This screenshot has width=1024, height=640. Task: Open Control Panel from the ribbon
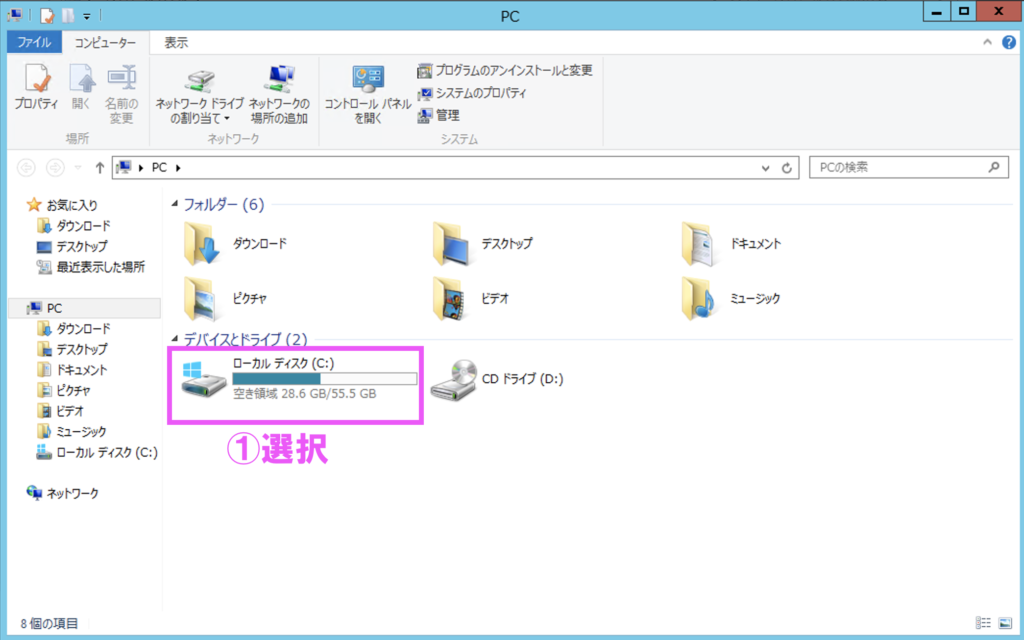tap(368, 94)
